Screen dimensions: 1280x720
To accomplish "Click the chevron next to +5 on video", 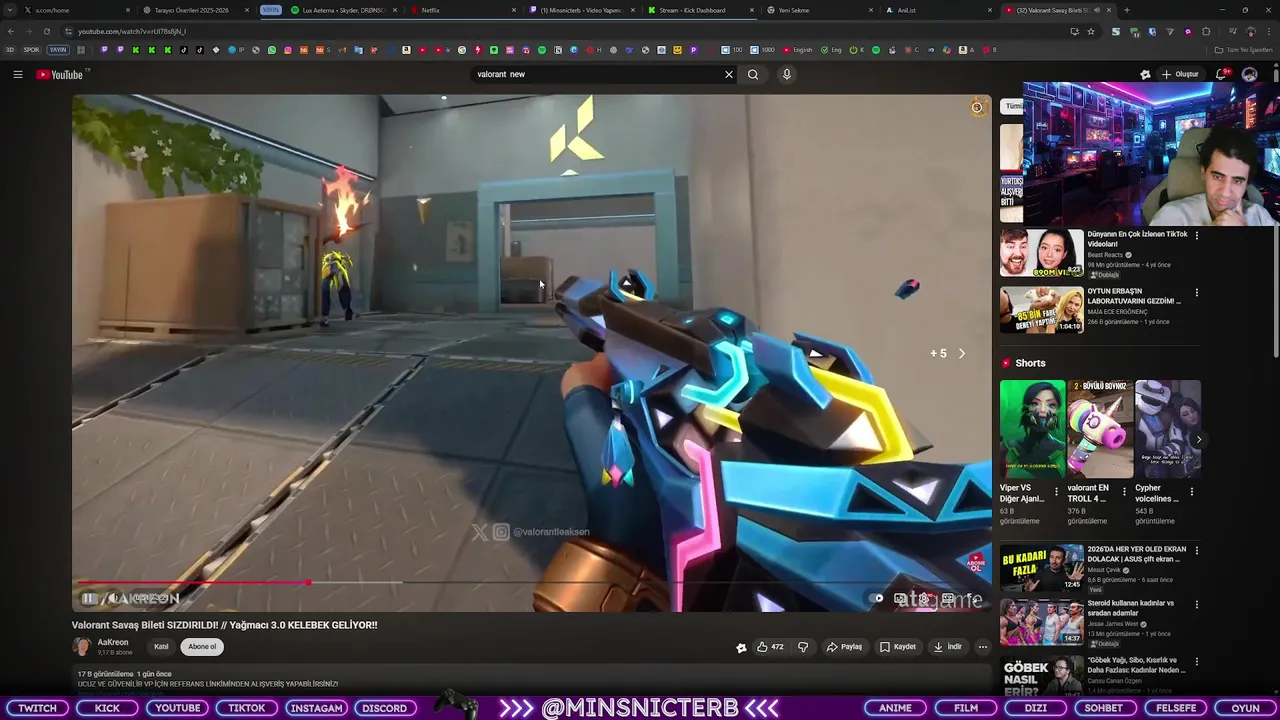I will pyautogui.click(x=962, y=353).
